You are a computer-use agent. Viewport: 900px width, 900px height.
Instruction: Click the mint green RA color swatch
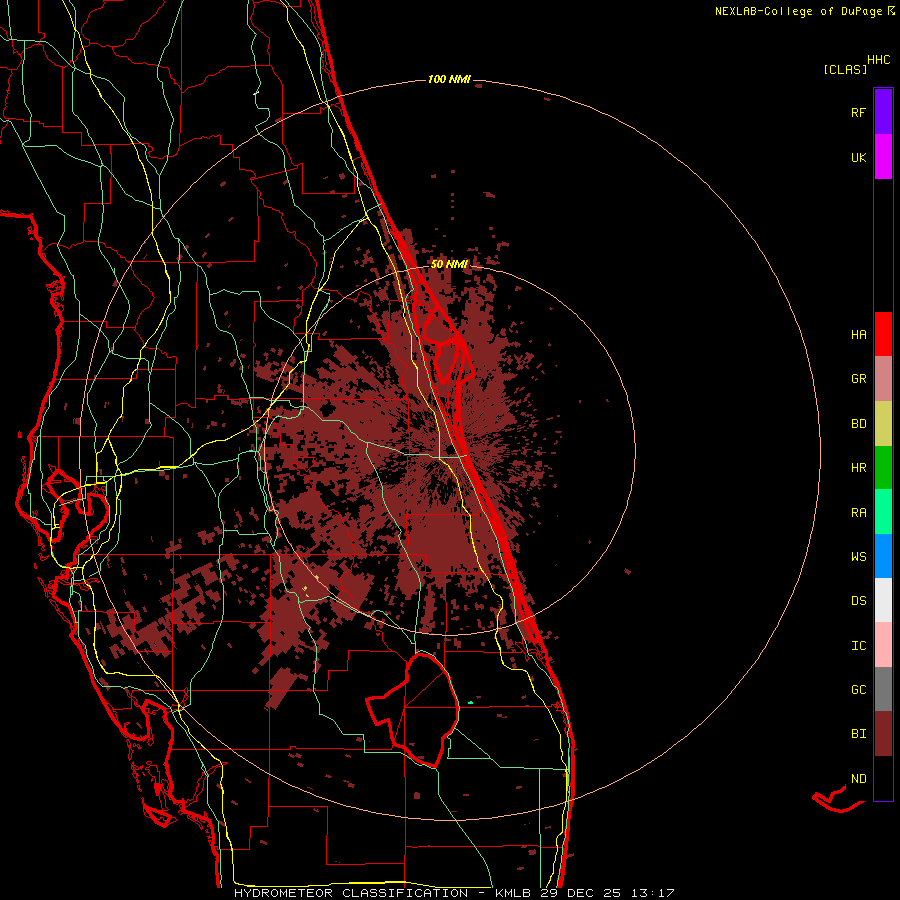883,512
